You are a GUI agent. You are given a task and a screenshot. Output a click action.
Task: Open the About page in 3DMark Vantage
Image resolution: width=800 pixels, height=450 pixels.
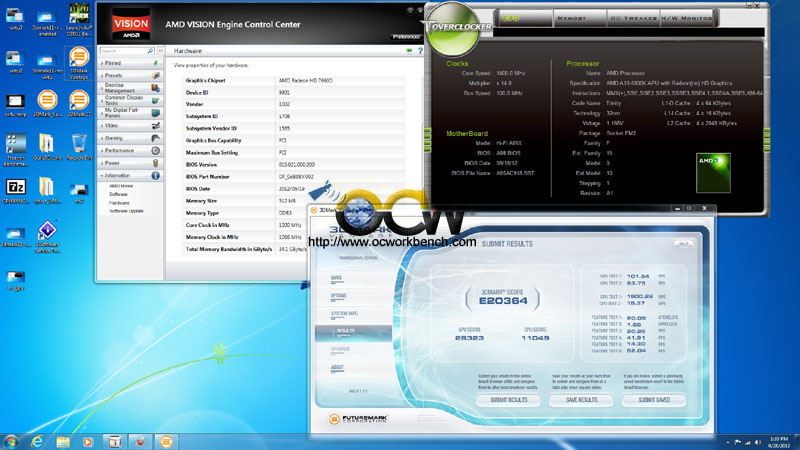click(x=337, y=368)
